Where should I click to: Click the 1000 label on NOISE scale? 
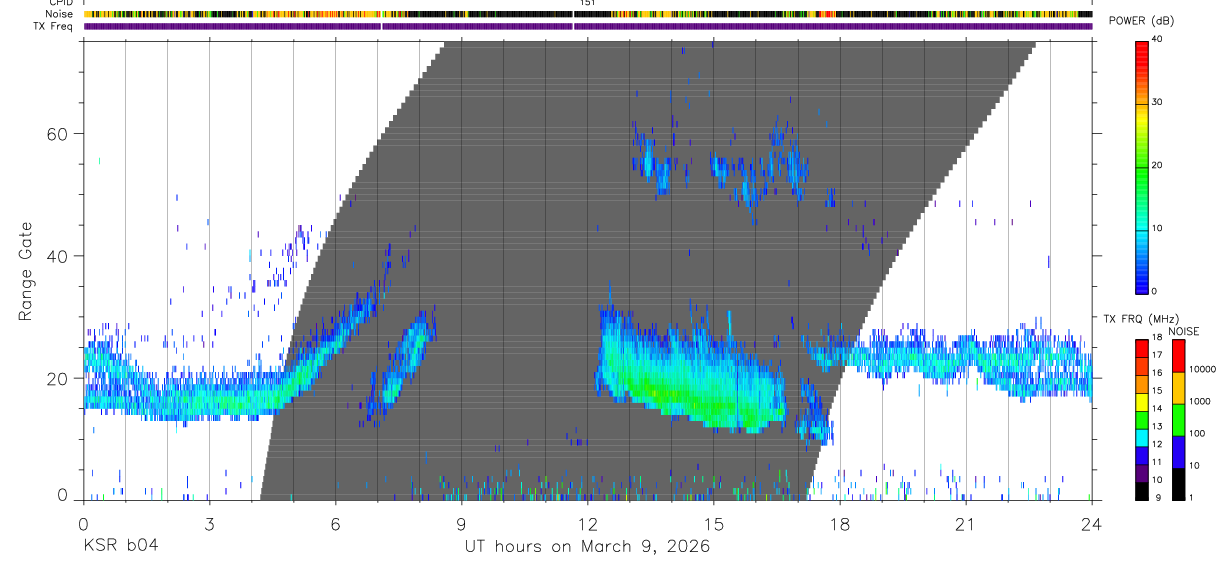pos(1201,401)
